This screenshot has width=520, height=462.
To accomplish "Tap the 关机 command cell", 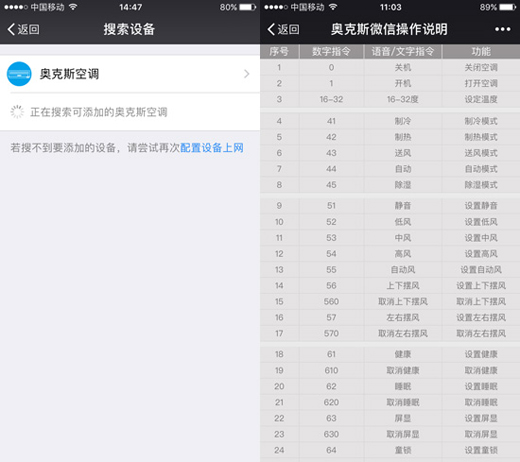I will [x=403, y=68].
